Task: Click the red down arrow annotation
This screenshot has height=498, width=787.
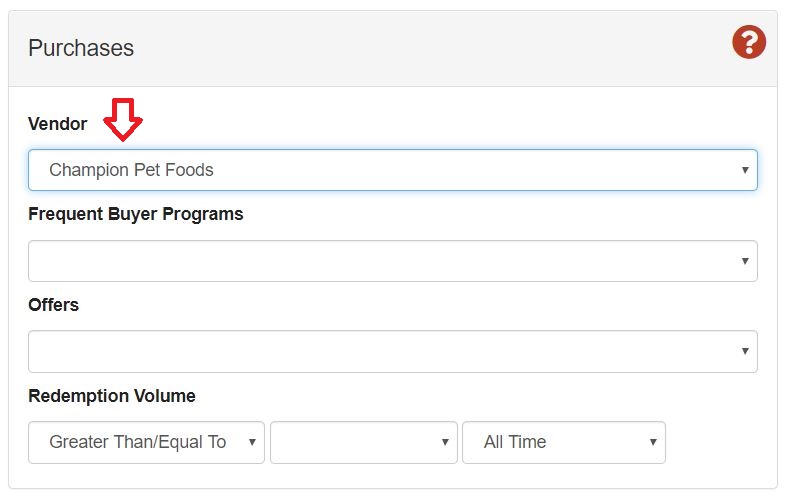Action: pyautogui.click(x=124, y=119)
